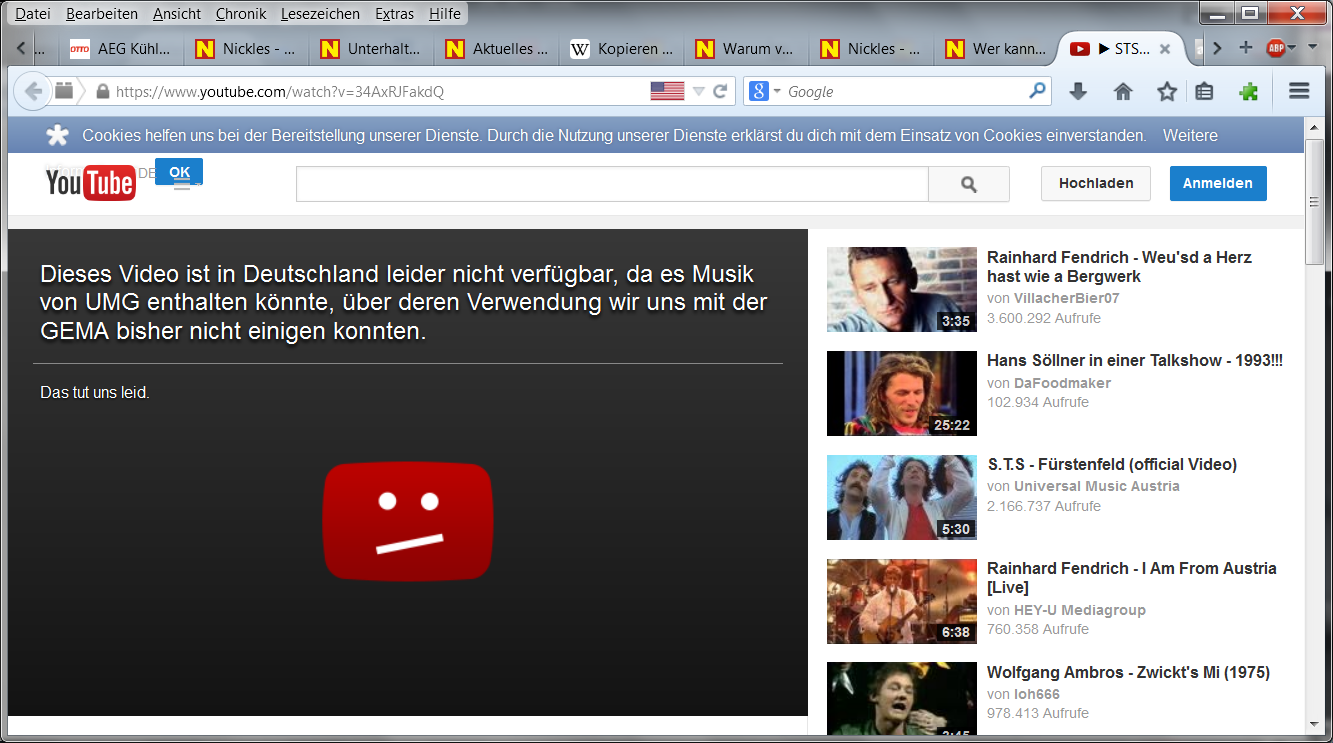Image resolution: width=1333 pixels, height=743 pixels.
Task: Open Rainhard Fendrich Weu'sd a Herz thumbnail
Action: coord(902,289)
